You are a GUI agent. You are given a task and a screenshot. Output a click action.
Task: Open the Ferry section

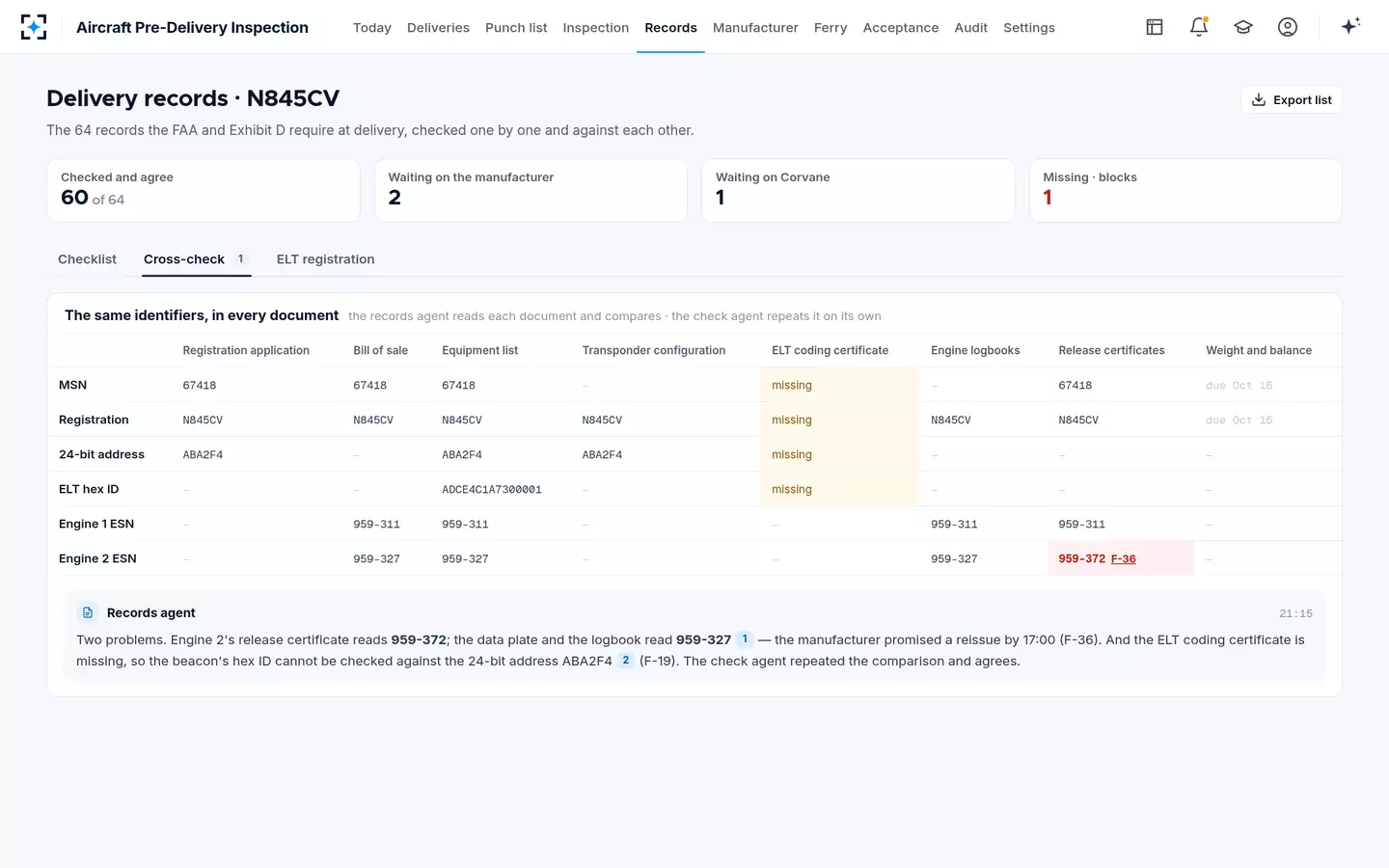coord(831,28)
